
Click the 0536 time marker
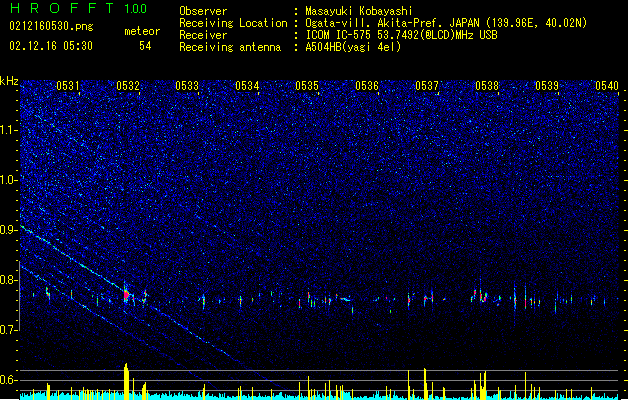367,86
